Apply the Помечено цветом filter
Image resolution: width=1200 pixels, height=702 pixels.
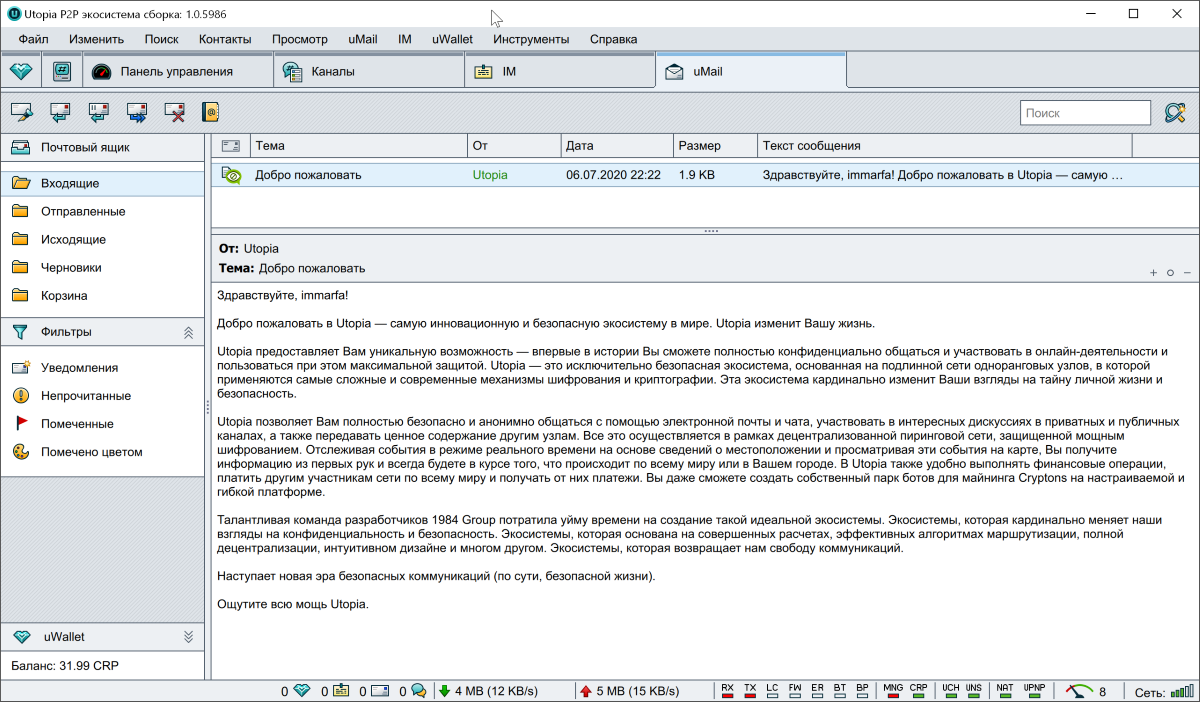(x=102, y=452)
